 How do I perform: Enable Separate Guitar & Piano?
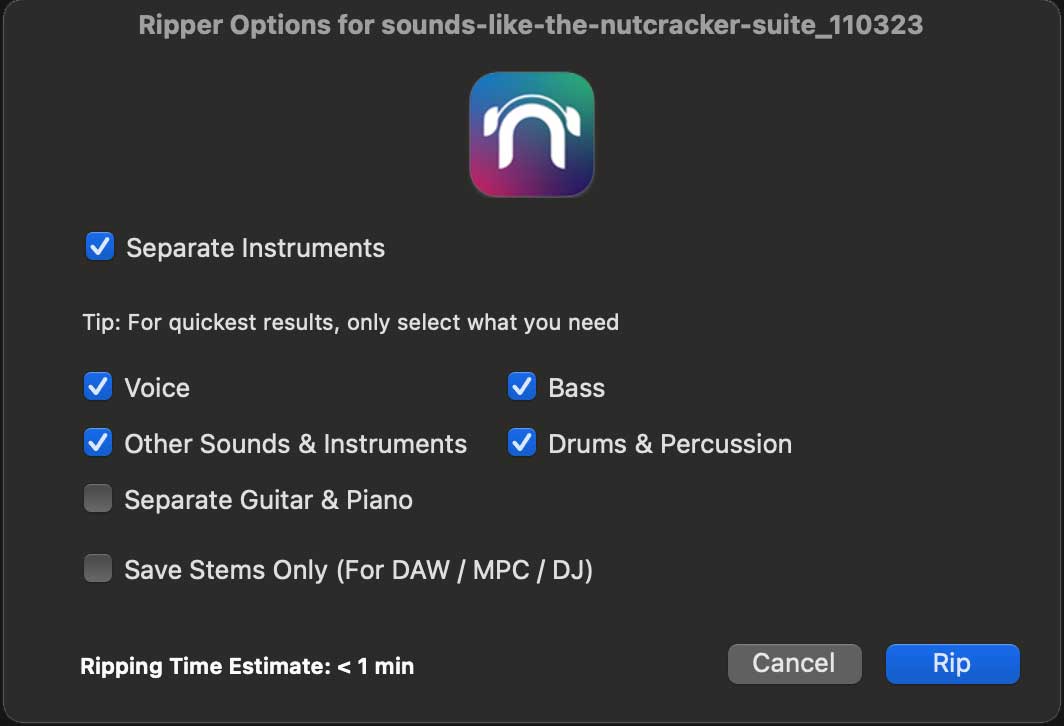pyautogui.click(x=99, y=498)
